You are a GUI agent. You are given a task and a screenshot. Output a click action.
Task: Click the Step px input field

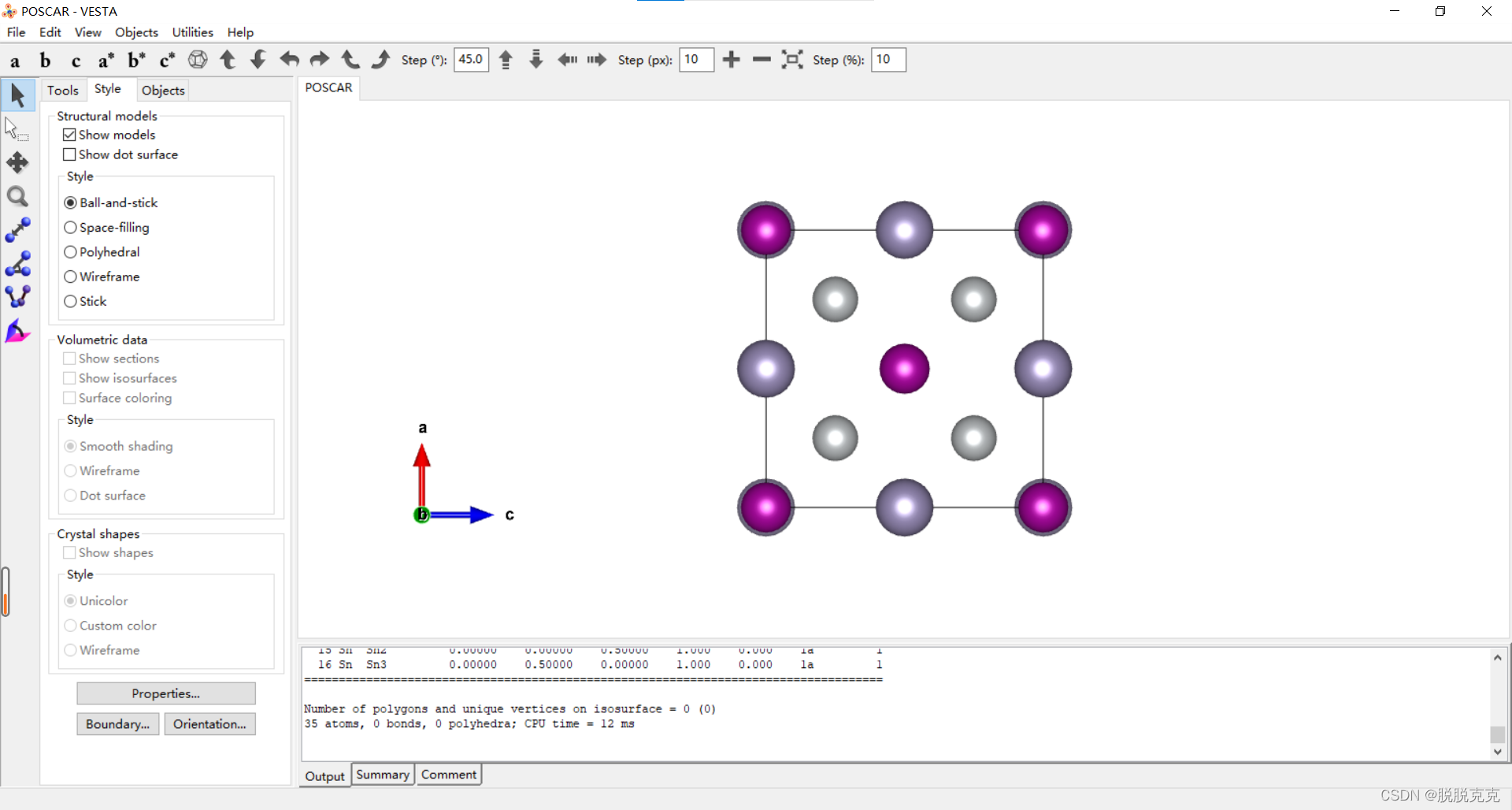[696, 60]
